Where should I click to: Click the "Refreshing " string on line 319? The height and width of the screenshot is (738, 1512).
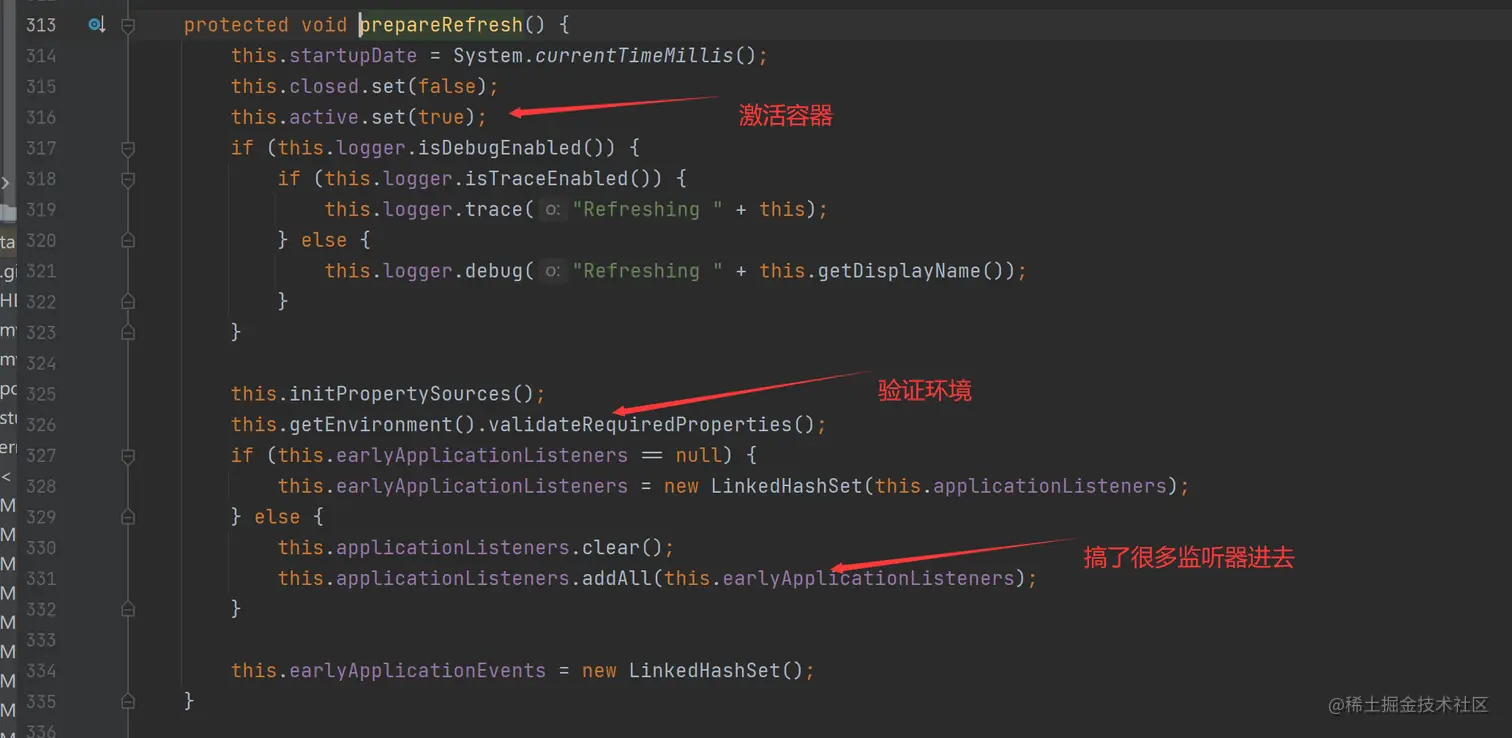[x=647, y=209]
